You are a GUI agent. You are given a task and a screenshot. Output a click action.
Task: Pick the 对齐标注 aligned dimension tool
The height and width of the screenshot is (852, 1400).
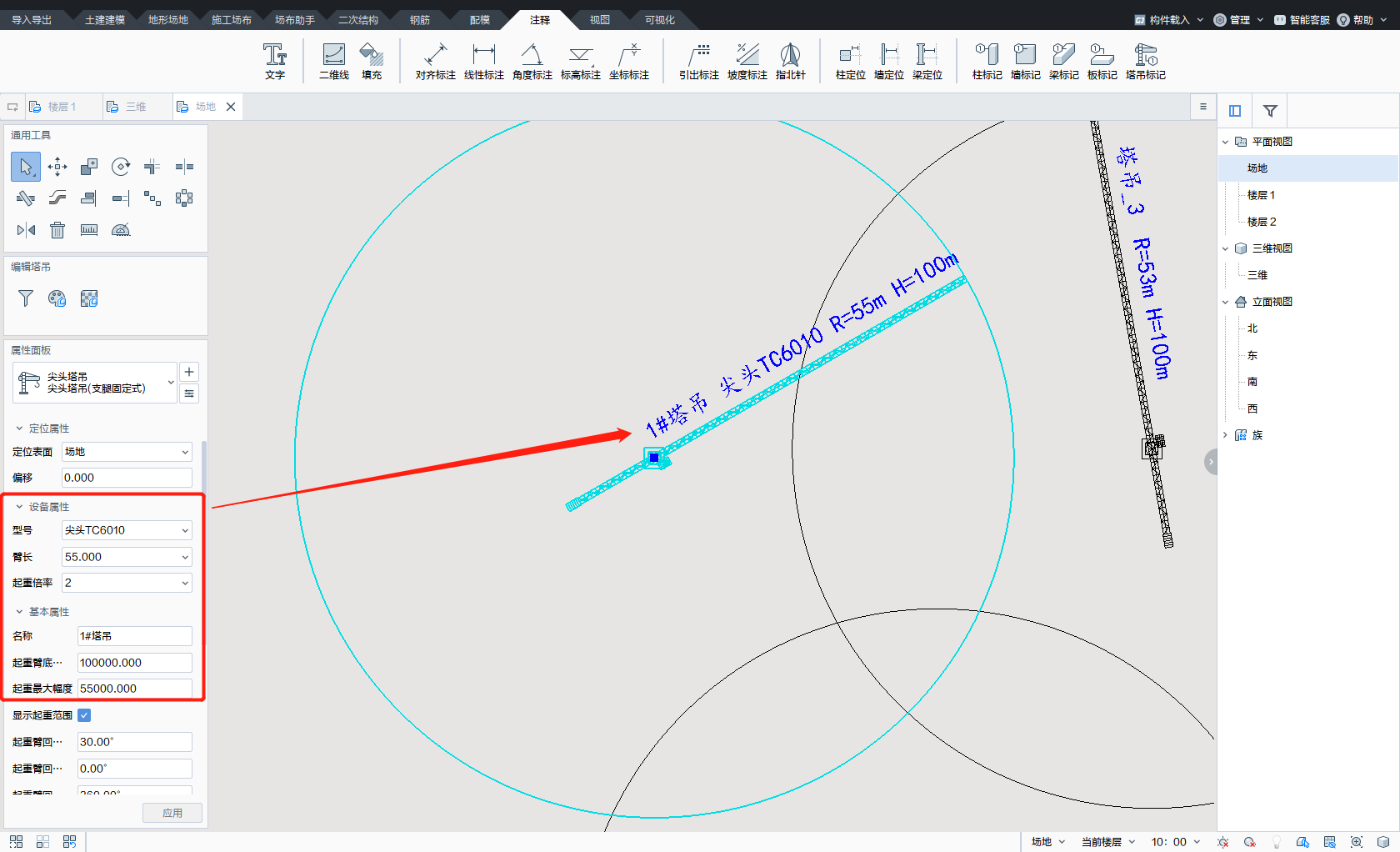coord(436,62)
